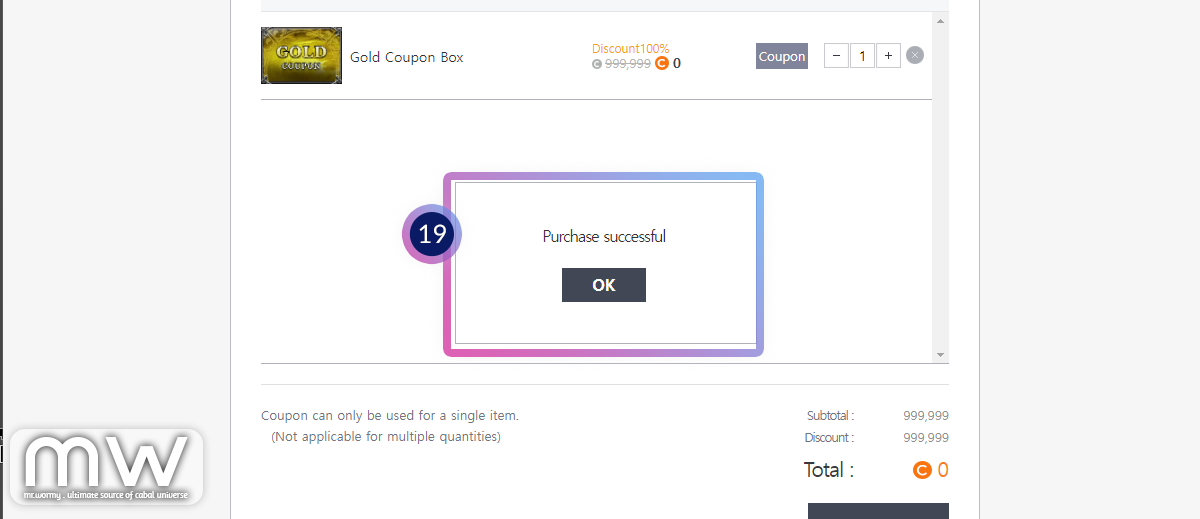Click the step 19 circle badge
Image resolution: width=1200 pixels, height=519 pixels.
coord(432,234)
